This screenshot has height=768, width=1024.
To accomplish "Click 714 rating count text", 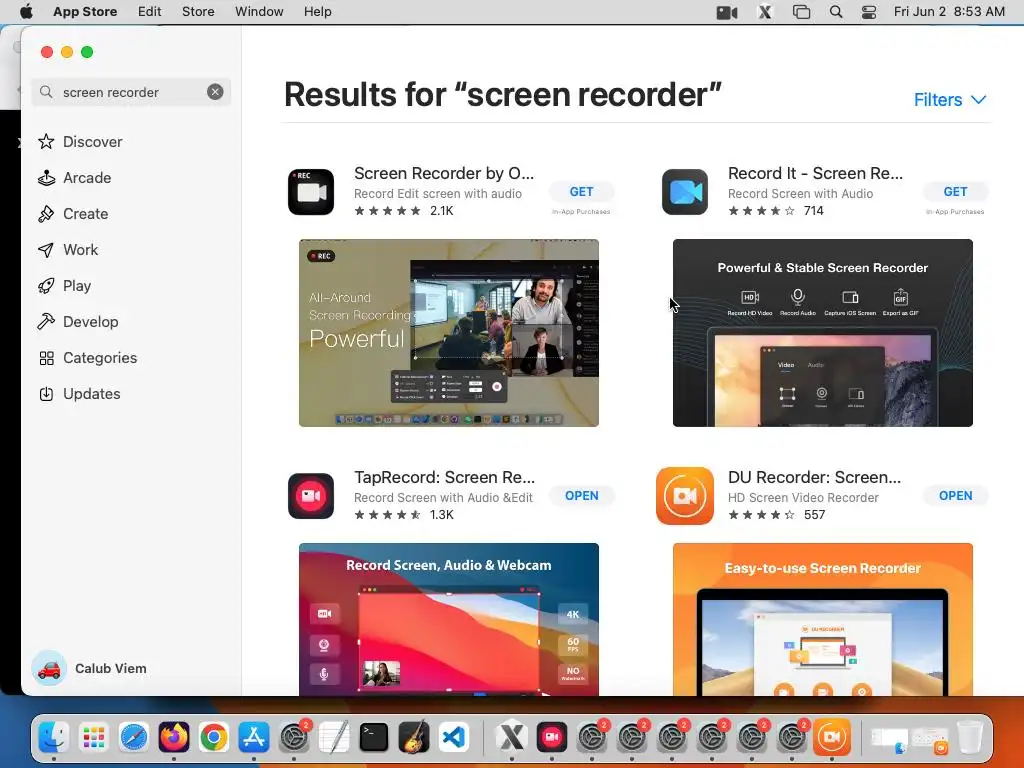I will [814, 211].
